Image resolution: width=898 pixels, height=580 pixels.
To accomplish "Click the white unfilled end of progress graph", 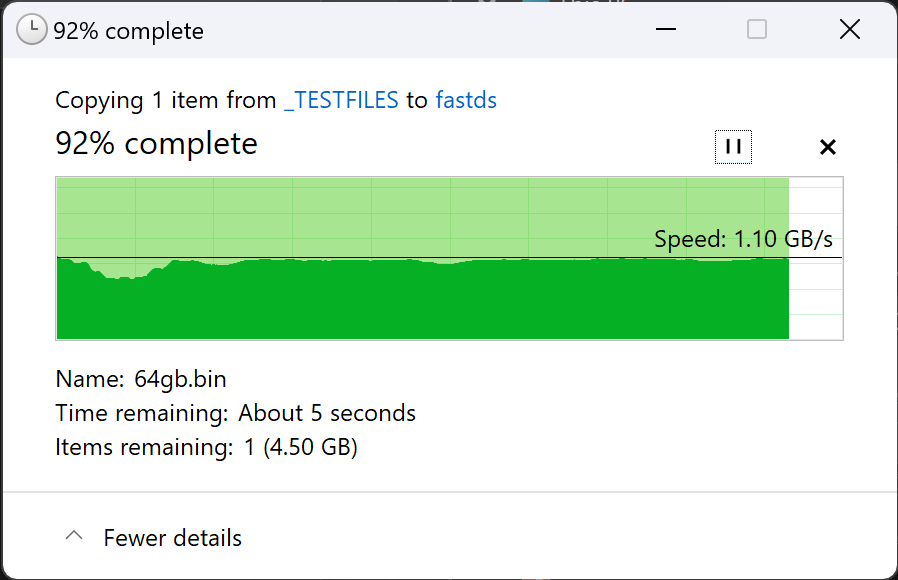I will pyautogui.click(x=816, y=300).
